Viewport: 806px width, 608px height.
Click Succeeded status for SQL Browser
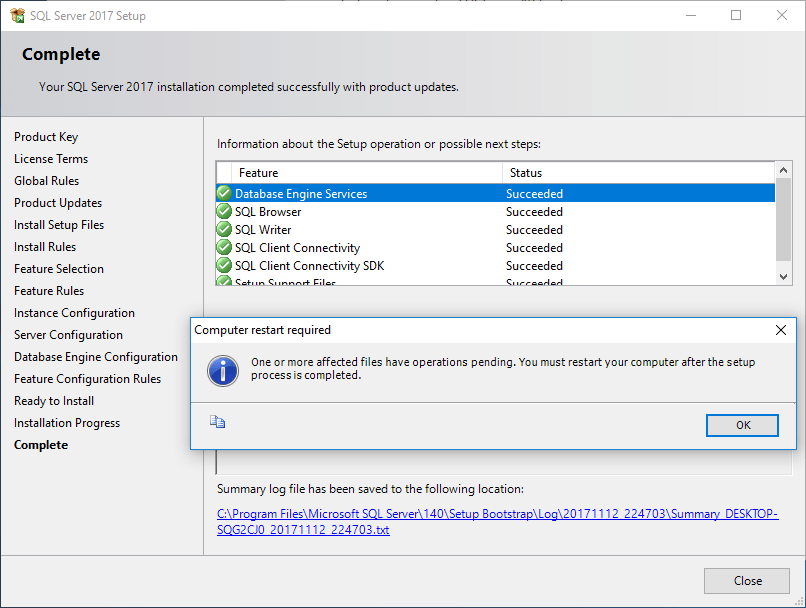pyautogui.click(x=534, y=212)
